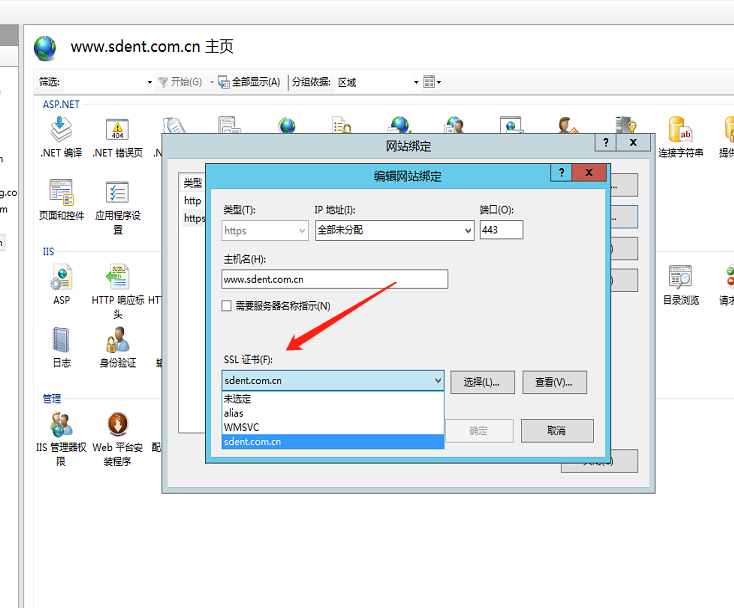Screen dimensions: 734x608
Task: Select WMSVC from certificate list
Action: point(241,427)
